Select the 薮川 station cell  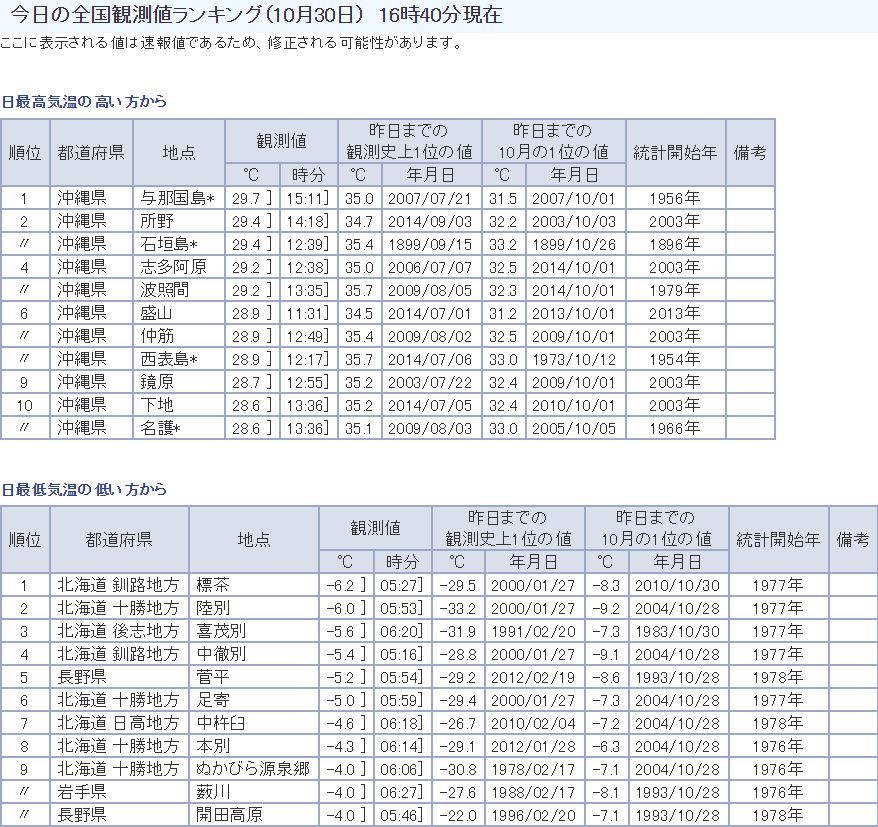tap(254, 792)
